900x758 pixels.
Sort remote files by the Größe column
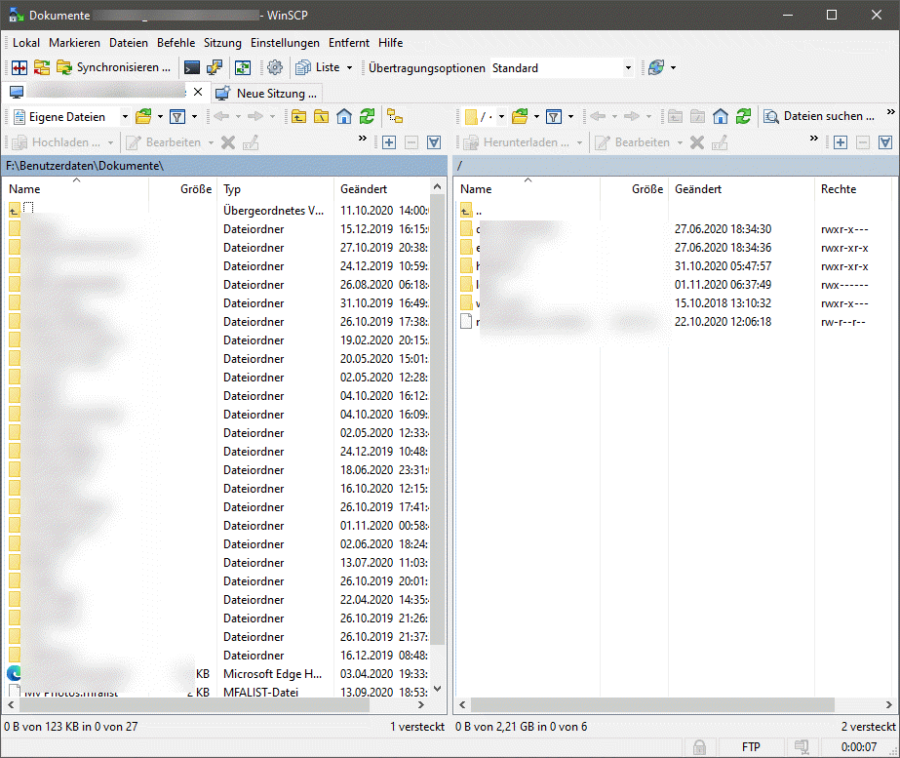[x=646, y=189]
